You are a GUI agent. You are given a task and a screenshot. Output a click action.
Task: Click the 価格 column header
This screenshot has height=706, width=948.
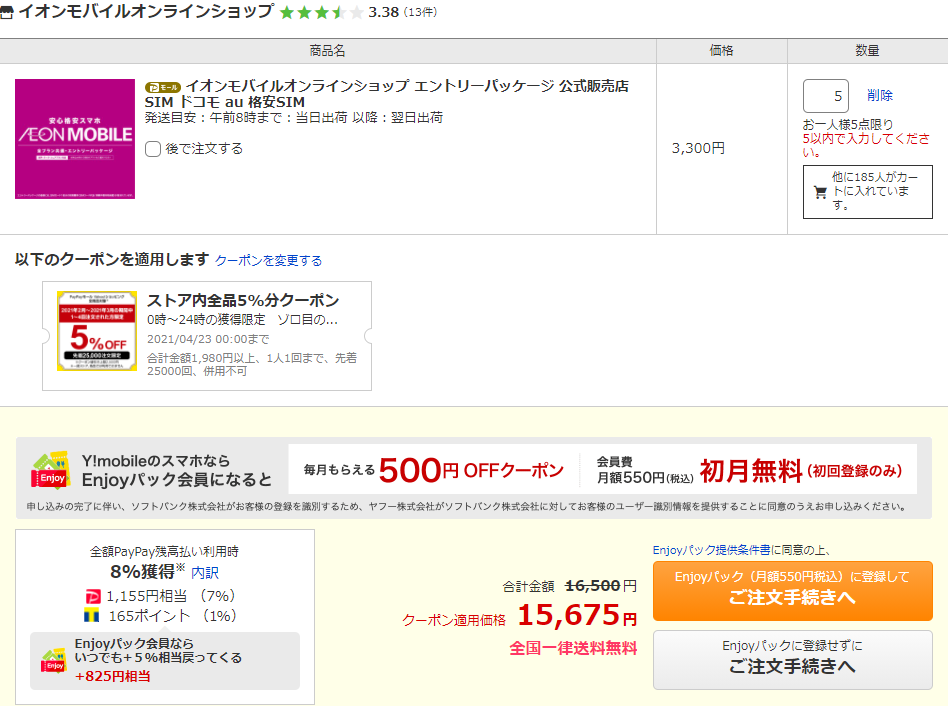tap(721, 51)
